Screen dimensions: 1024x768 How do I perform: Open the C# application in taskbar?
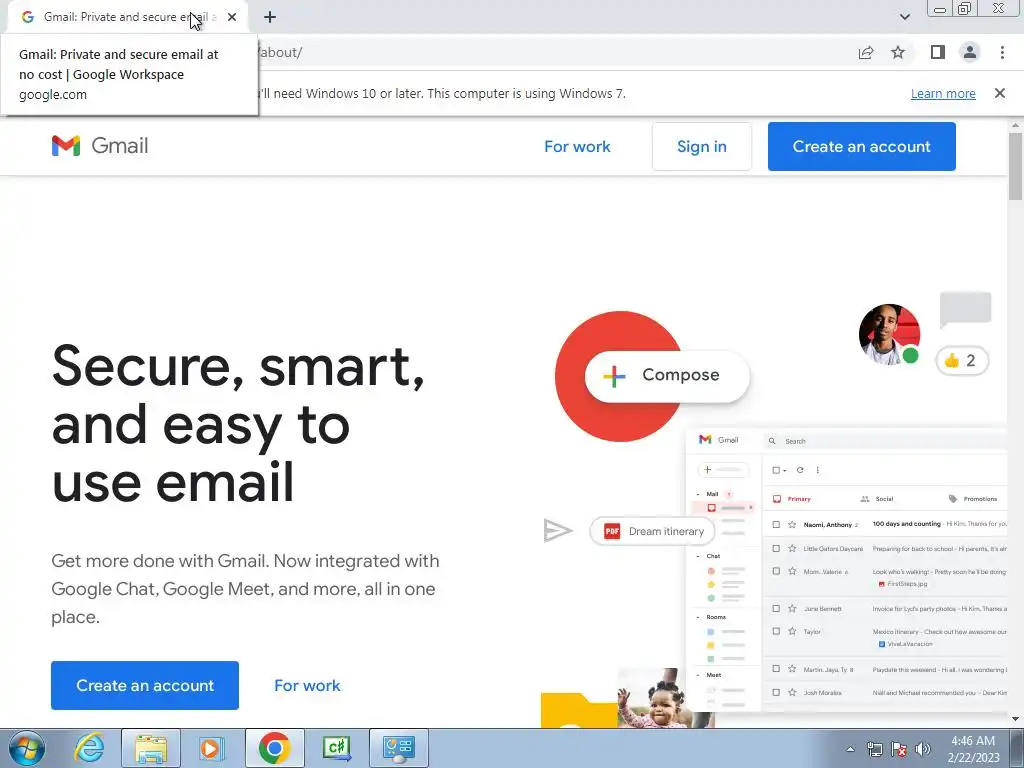(x=336, y=748)
